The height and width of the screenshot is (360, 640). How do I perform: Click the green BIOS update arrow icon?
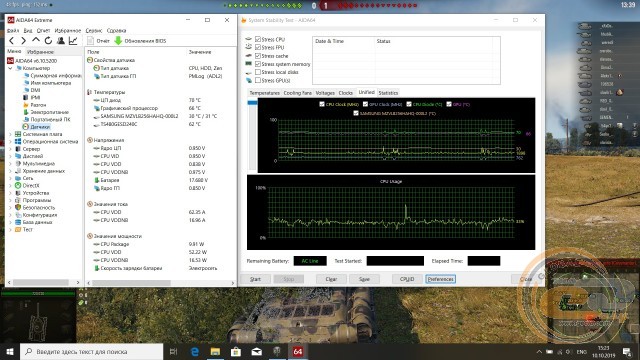[x=118, y=40]
